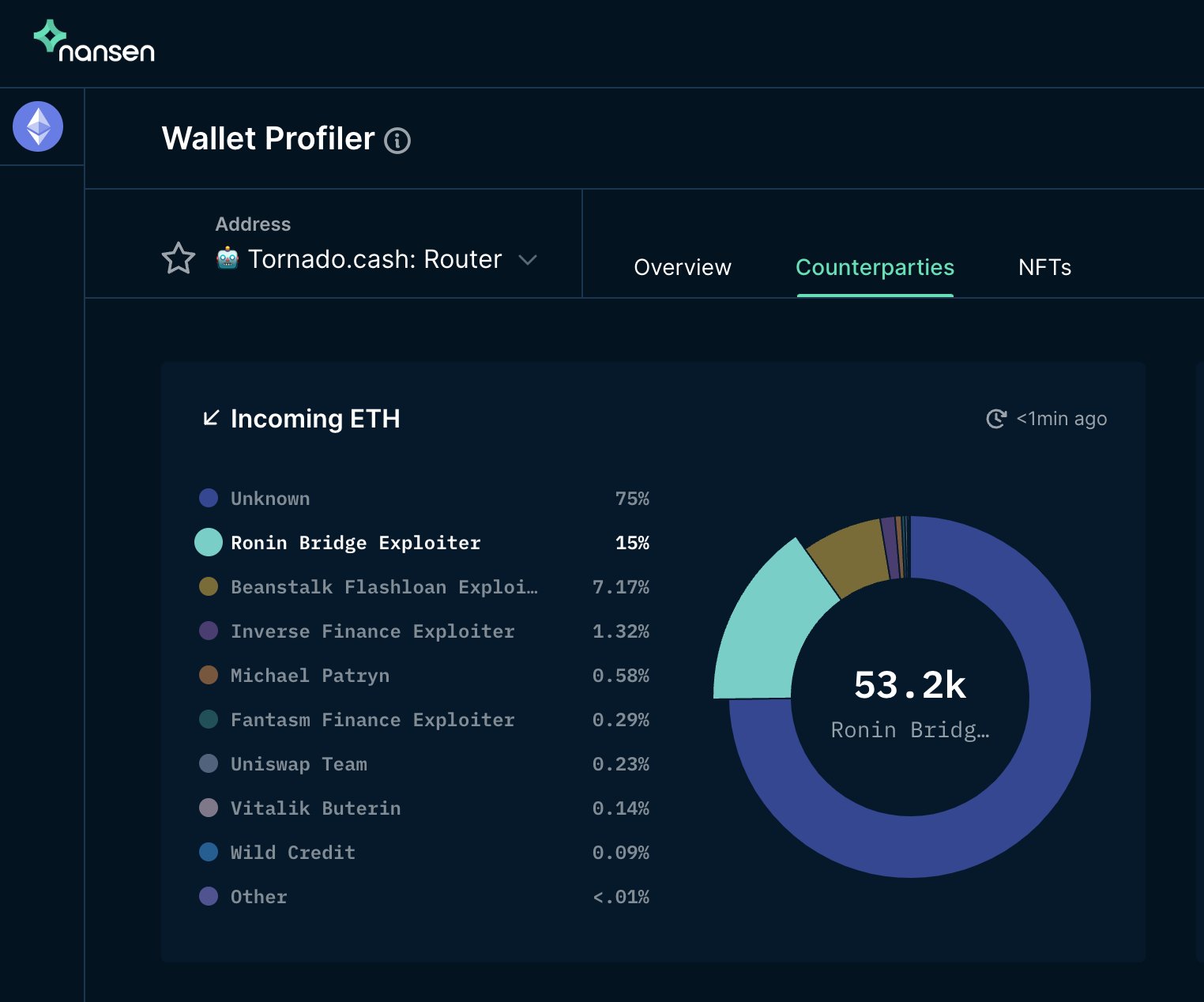Open the Tornado.cash: Router address selector
This screenshot has width=1204, height=1002.
pyautogui.click(x=376, y=258)
